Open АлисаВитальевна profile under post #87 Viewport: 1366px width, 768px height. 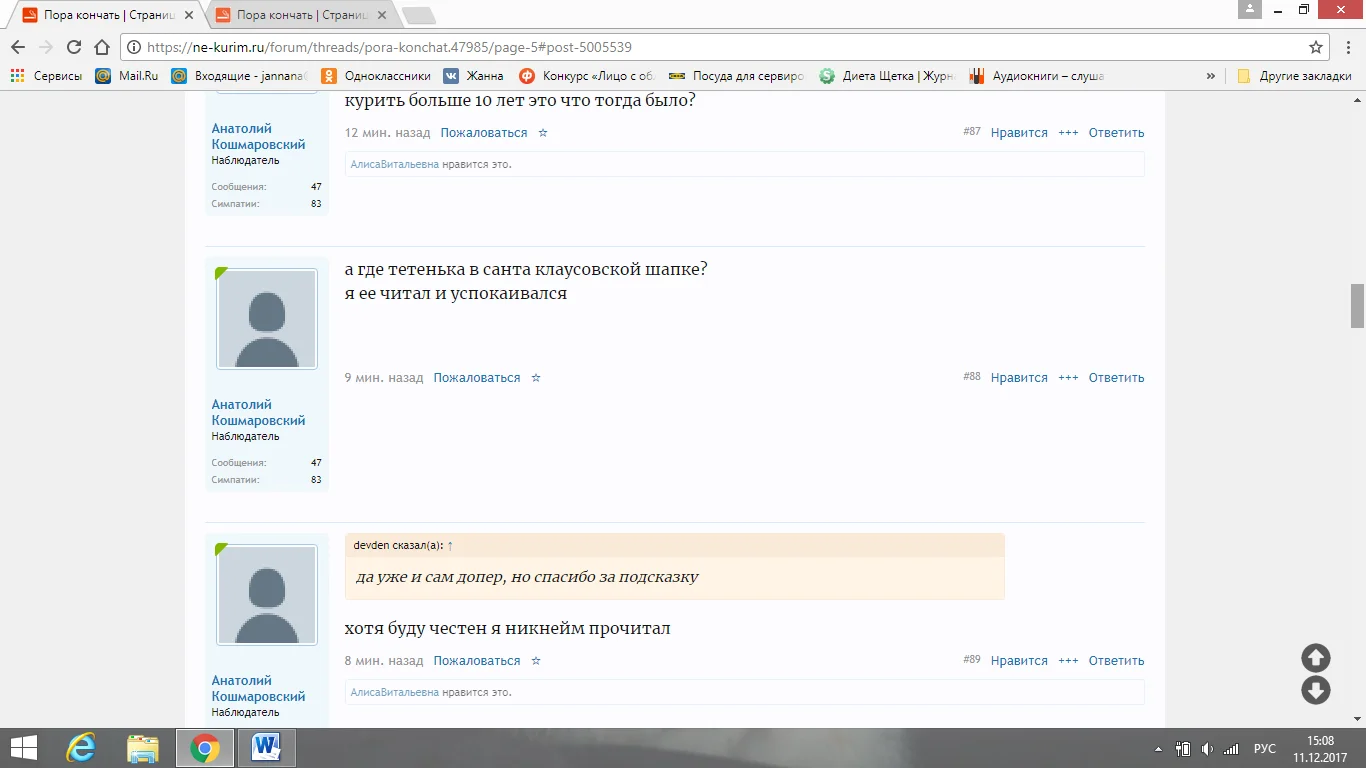395,164
